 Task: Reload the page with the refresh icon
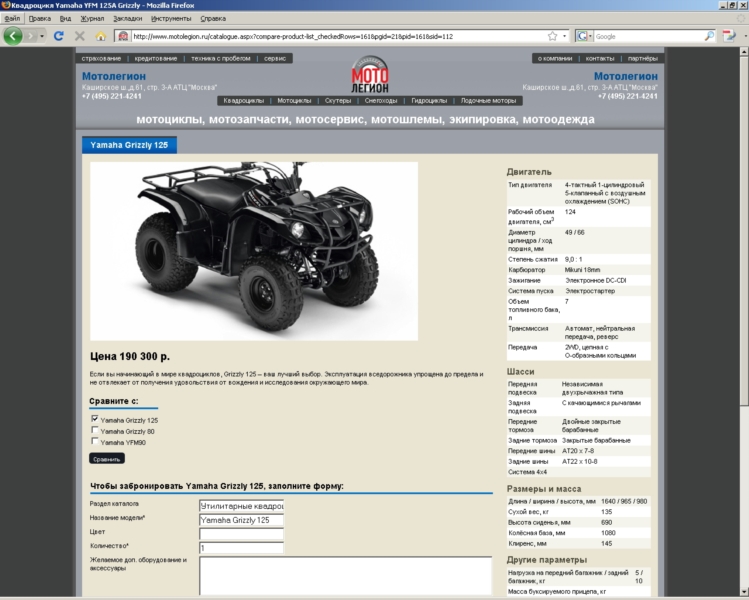click(x=59, y=36)
